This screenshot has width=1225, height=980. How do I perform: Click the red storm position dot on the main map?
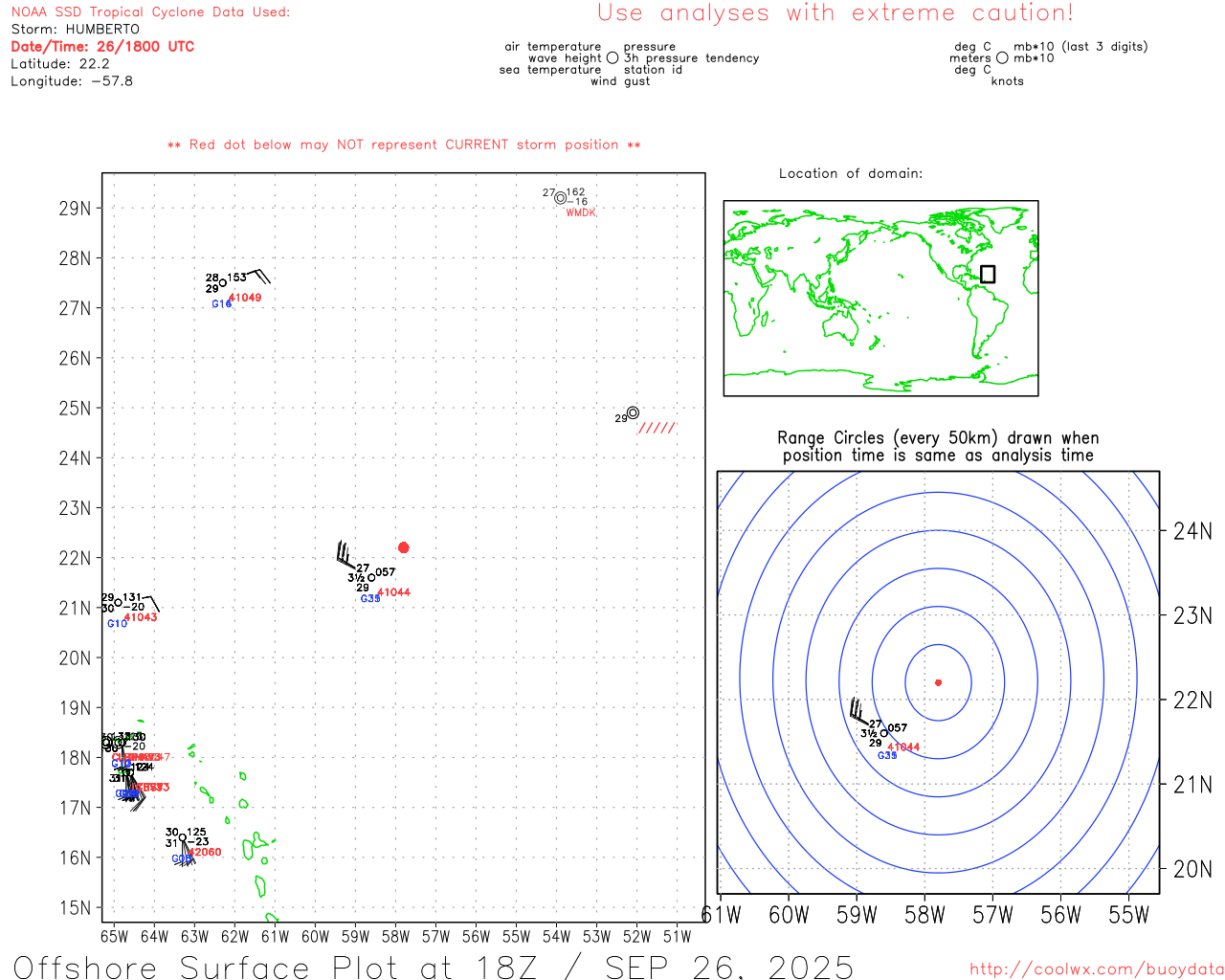[404, 547]
